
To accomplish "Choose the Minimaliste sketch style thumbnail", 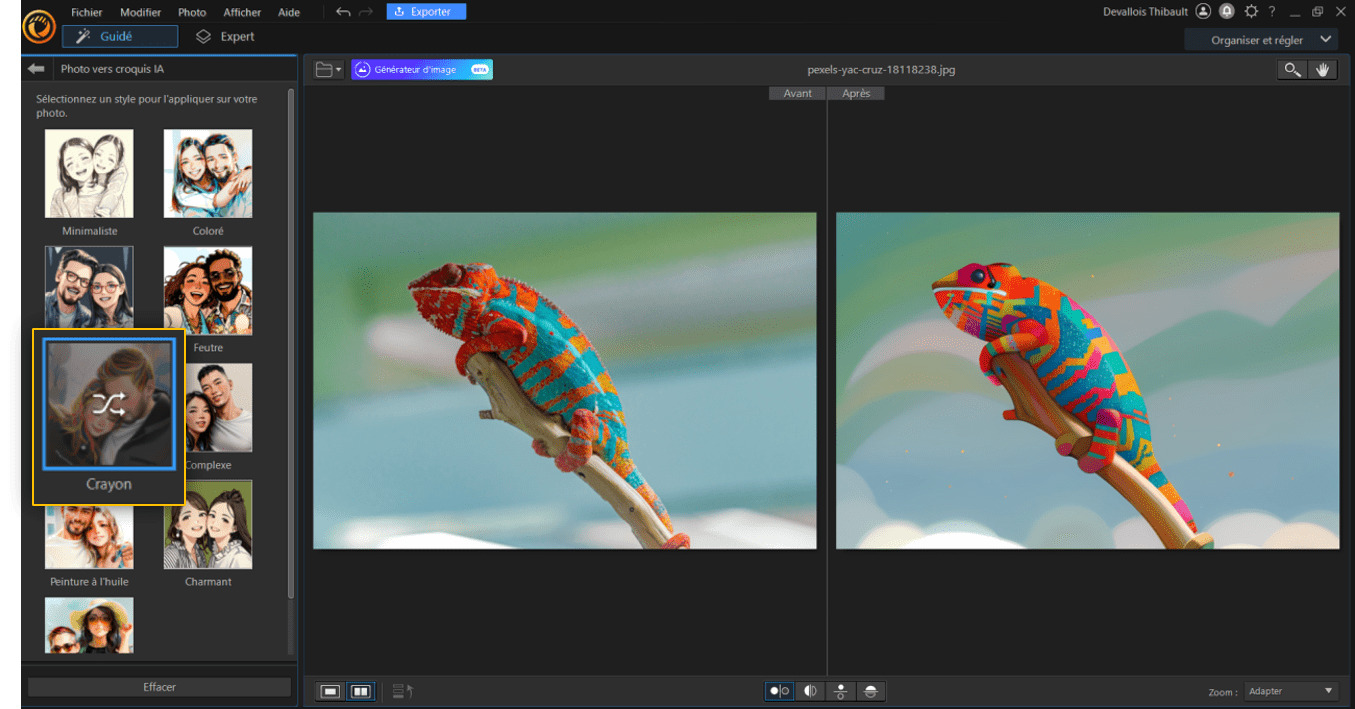I will click(89, 174).
